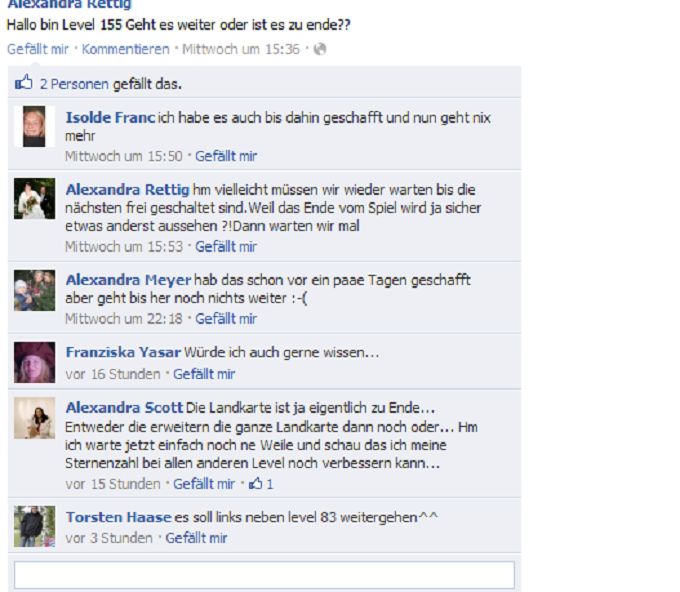The image size is (680, 592).
Task: Like Franziska Yasar's comment
Action: click(x=204, y=374)
